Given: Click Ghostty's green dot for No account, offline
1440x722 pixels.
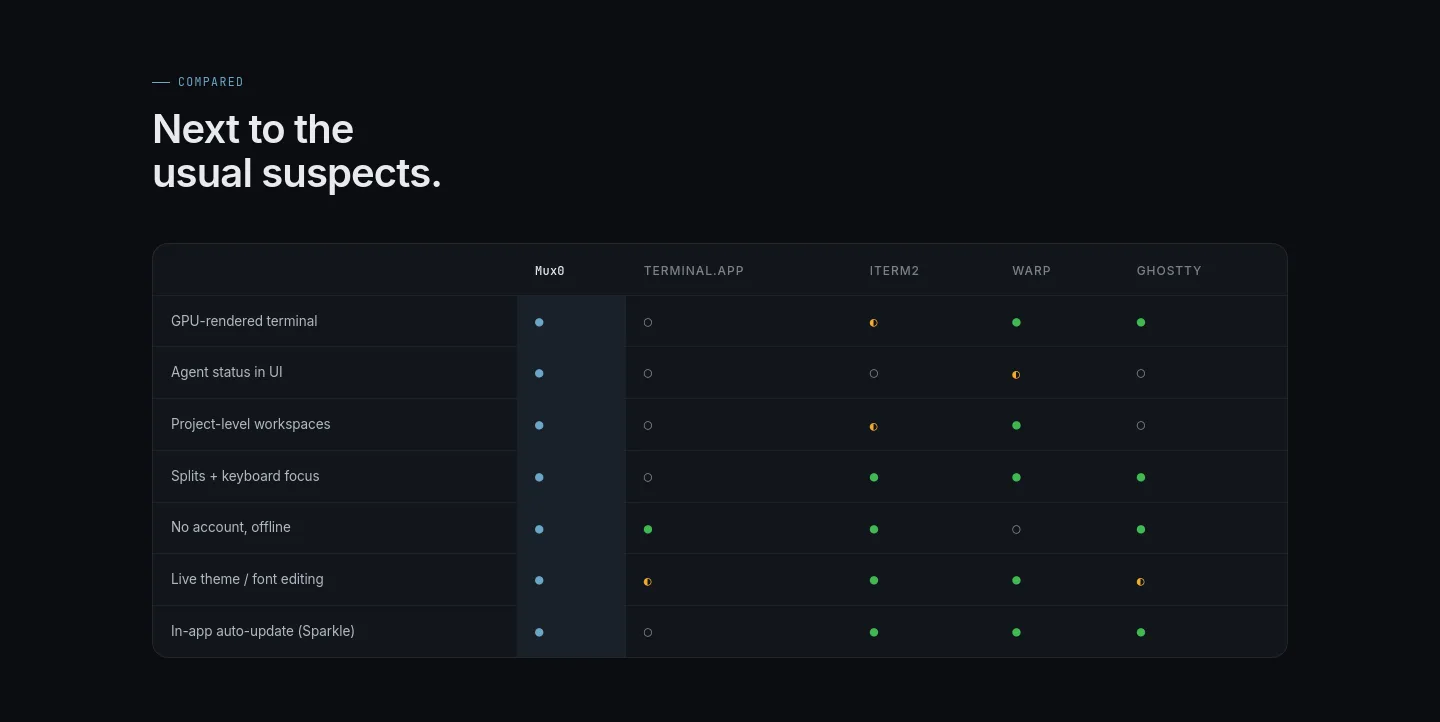Looking at the screenshot, I should pyautogui.click(x=1141, y=529).
